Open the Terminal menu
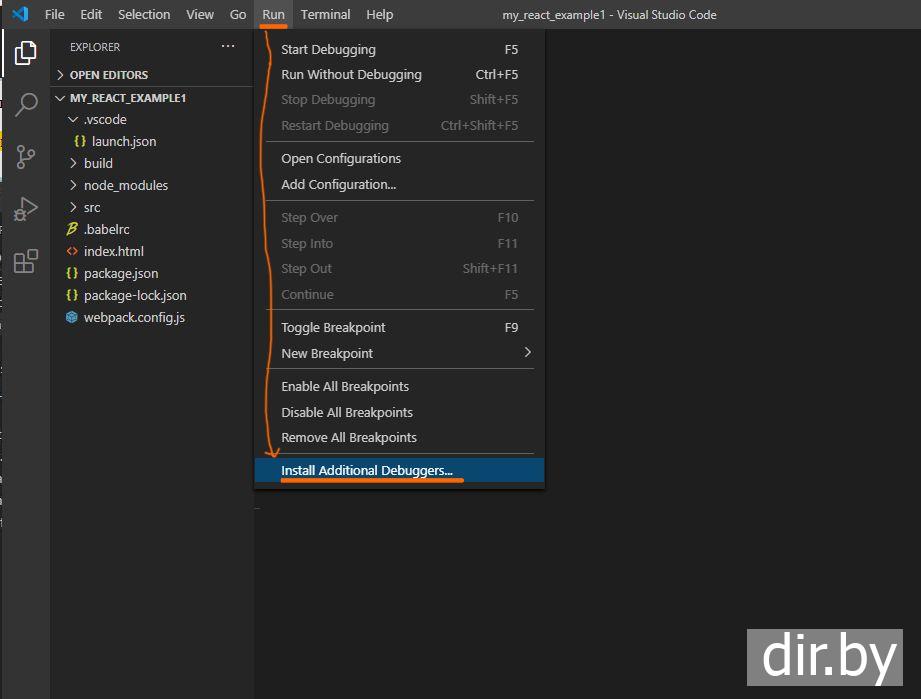The image size is (921, 699). click(x=325, y=15)
